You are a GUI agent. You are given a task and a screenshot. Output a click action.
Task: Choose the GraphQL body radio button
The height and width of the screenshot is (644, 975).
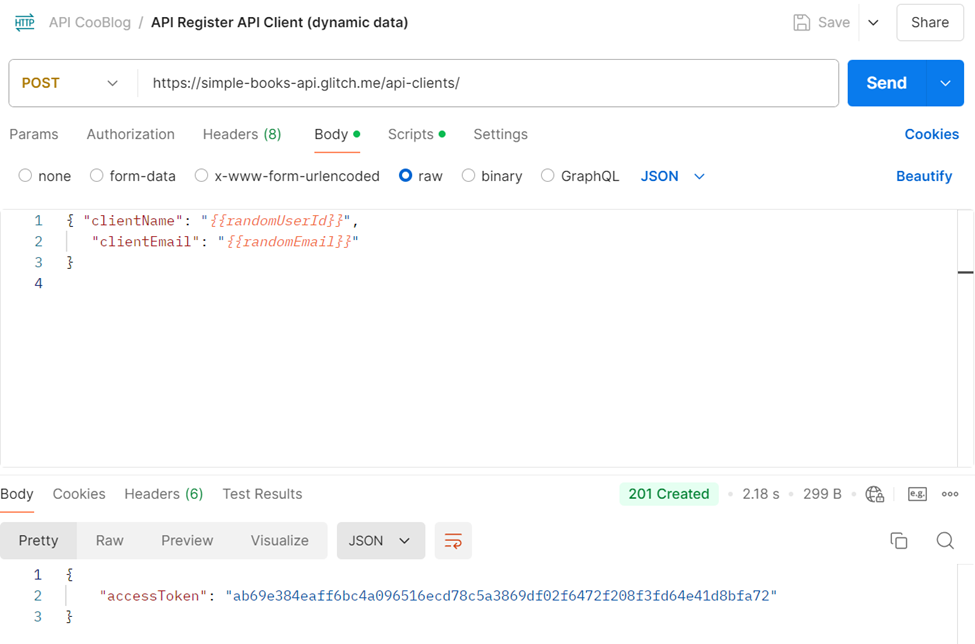click(x=548, y=176)
